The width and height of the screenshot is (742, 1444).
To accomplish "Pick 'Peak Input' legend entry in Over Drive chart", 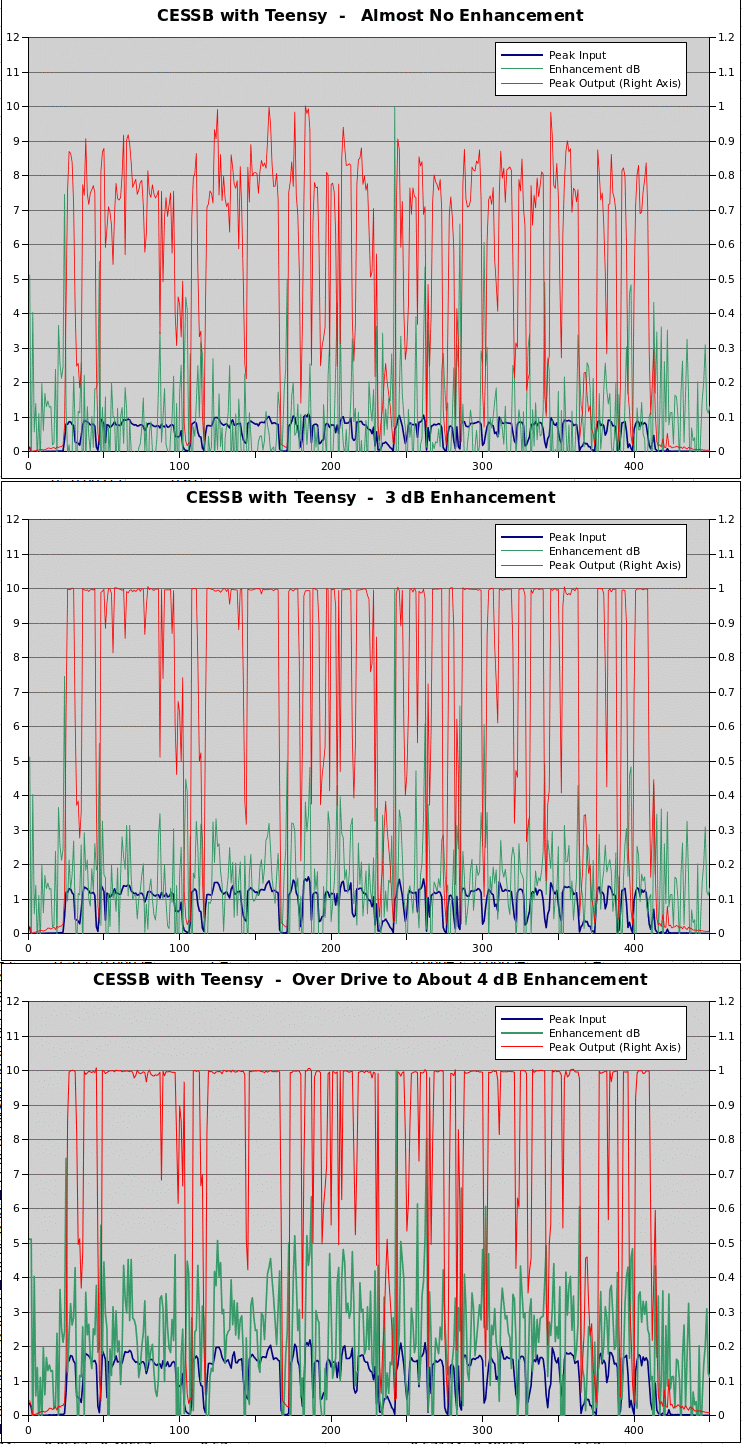I will coord(577,1020).
